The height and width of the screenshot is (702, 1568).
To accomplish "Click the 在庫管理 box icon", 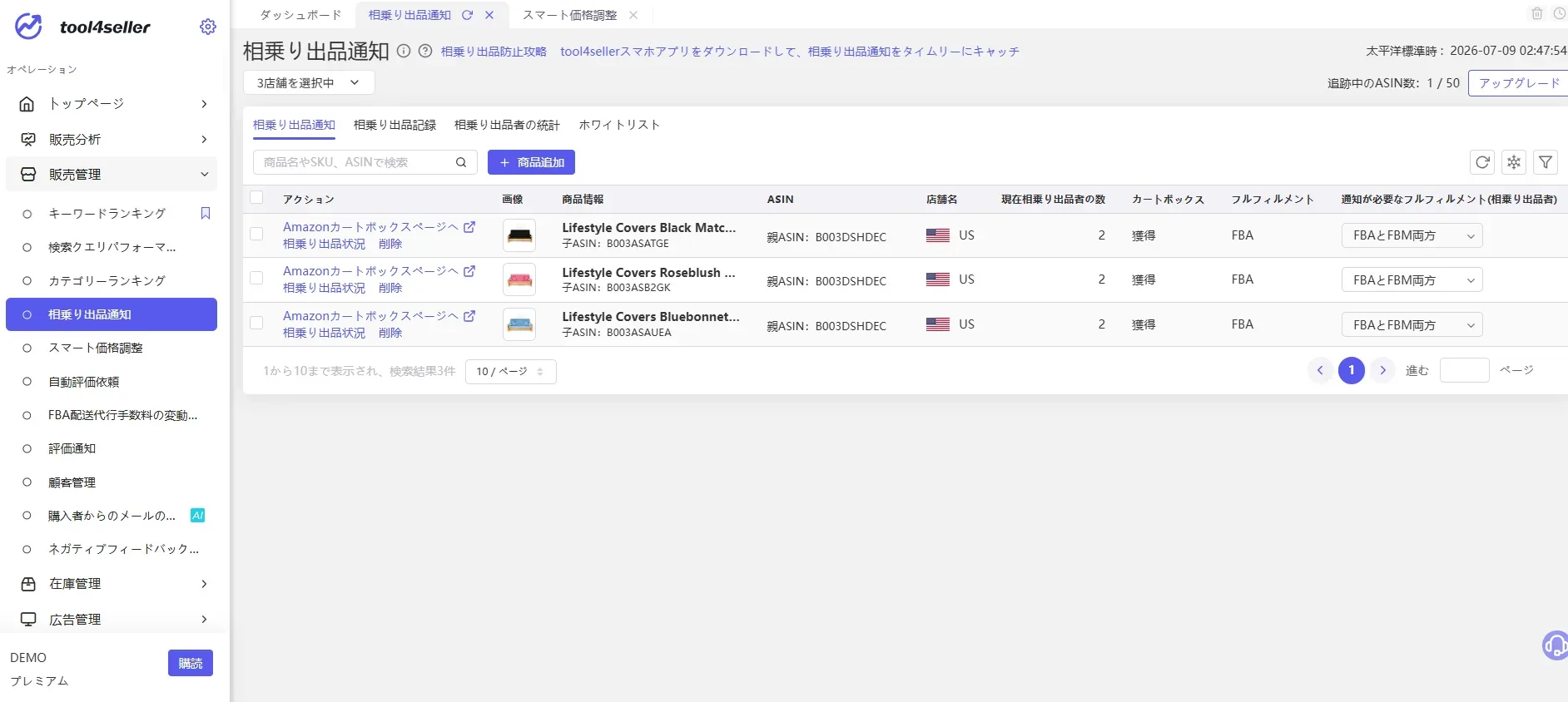I will pyautogui.click(x=28, y=584).
